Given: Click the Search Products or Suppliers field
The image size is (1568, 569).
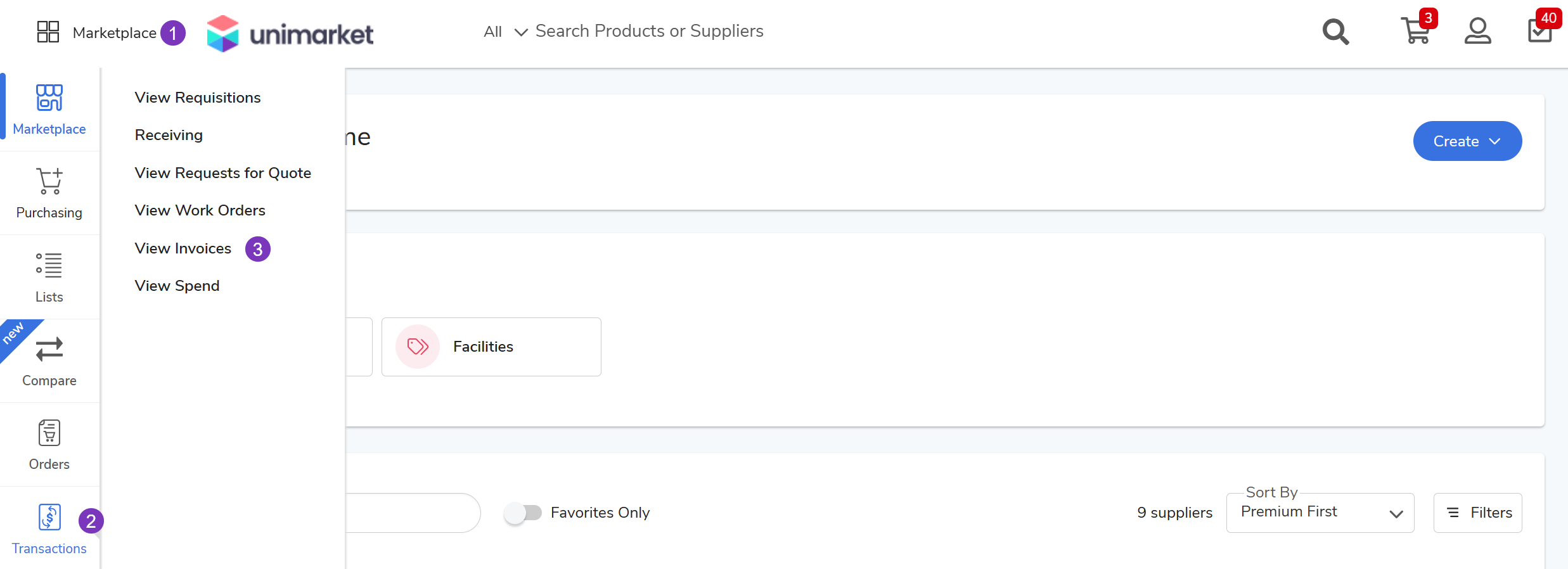Looking at the screenshot, I should (649, 31).
